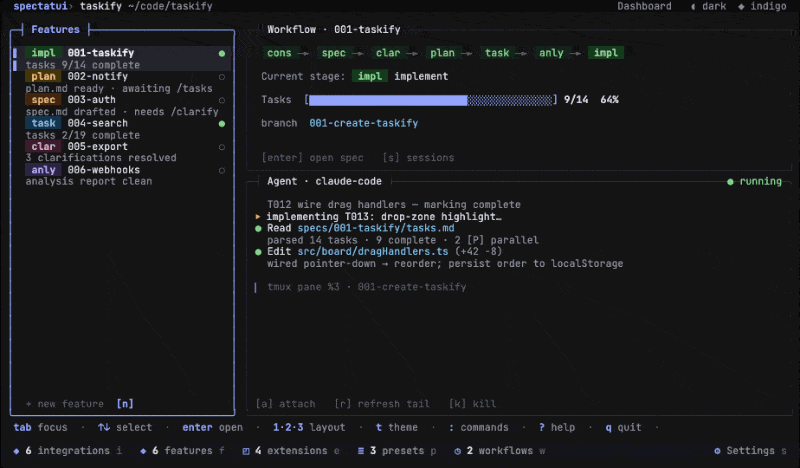
Task: Click the hollow status circle for 003-auth
Action: [x=222, y=101]
